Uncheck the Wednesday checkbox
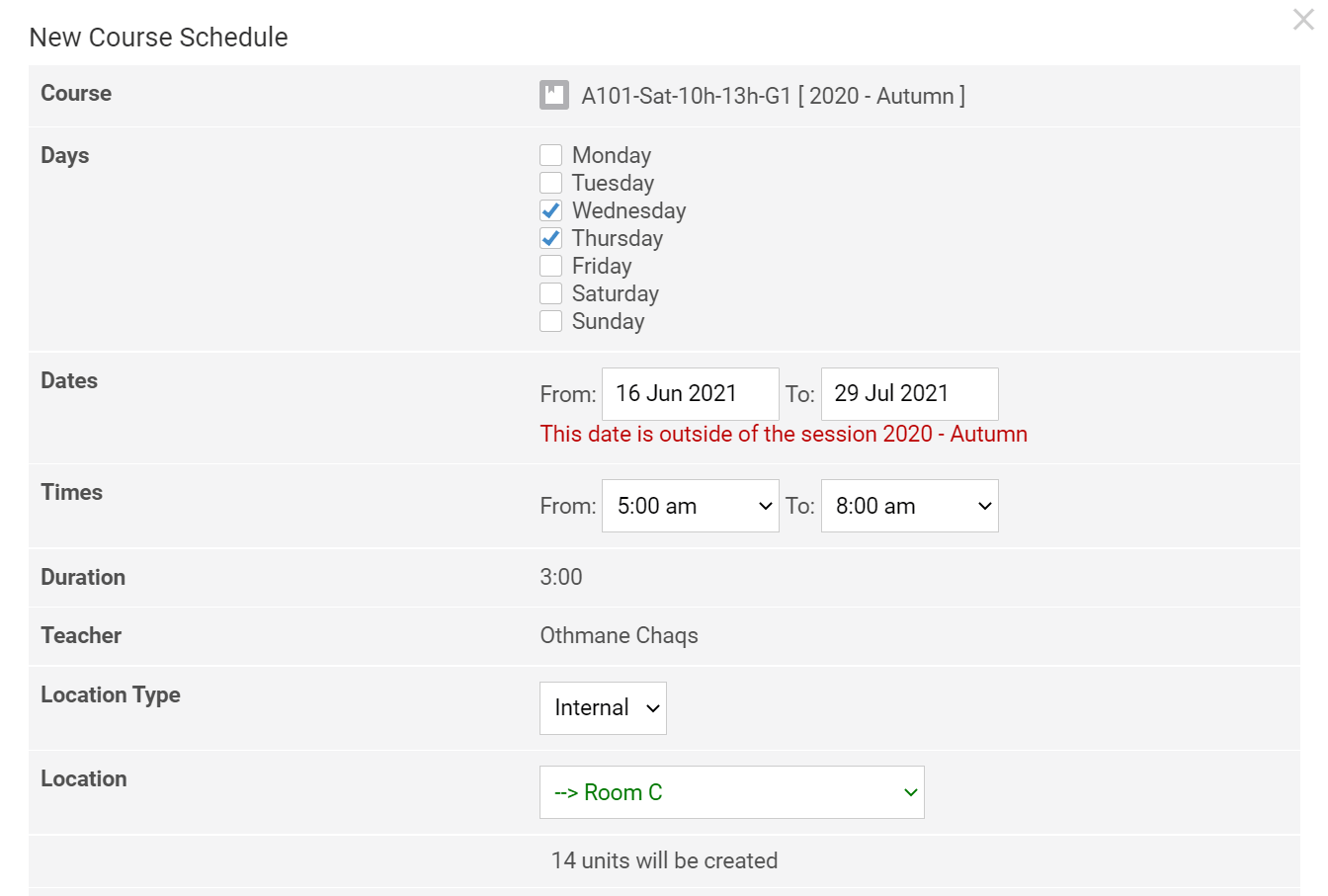Screen dimensions: 1328x896 (551, 210)
